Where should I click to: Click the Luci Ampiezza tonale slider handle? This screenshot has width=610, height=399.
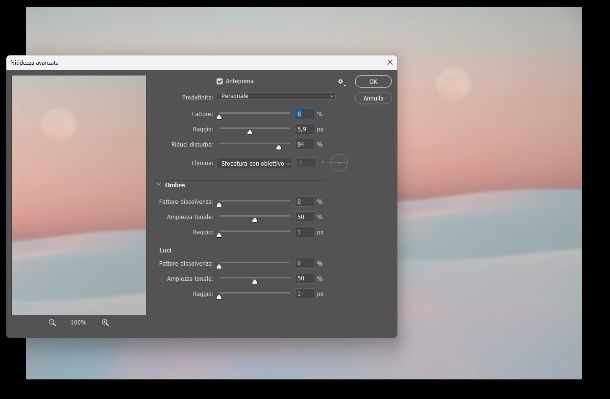(x=255, y=282)
